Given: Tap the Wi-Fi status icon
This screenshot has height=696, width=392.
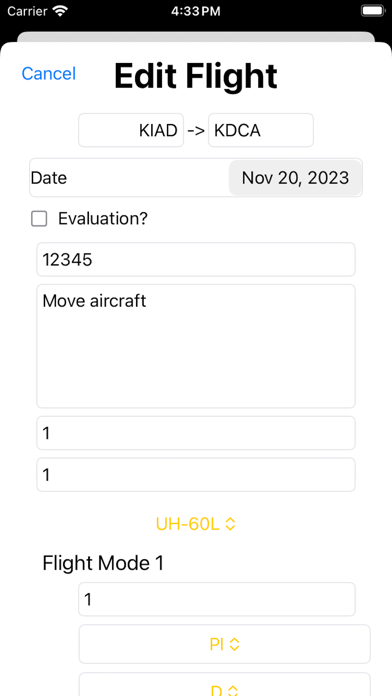Looking at the screenshot, I should [59, 11].
